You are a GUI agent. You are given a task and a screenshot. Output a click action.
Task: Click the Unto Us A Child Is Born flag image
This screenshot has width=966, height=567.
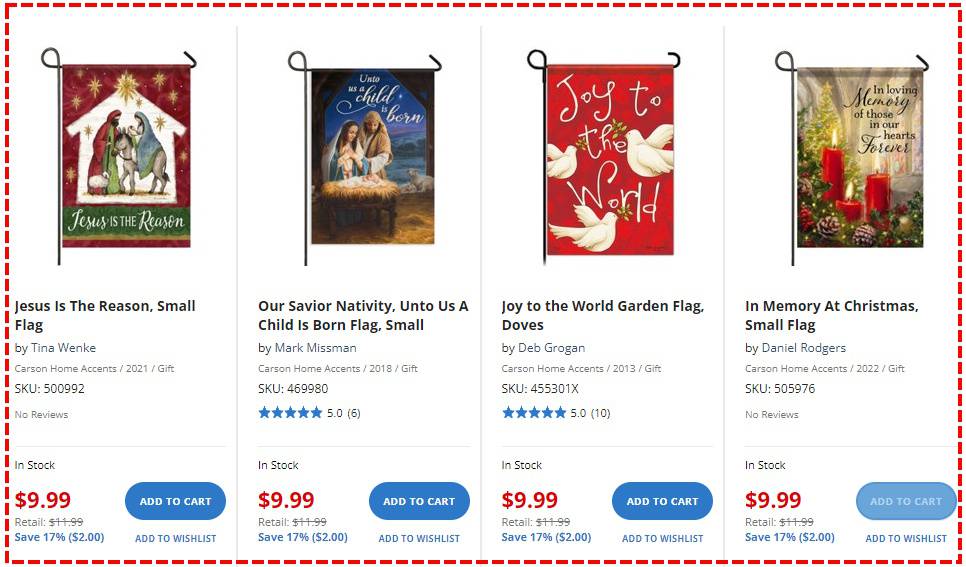point(368,155)
